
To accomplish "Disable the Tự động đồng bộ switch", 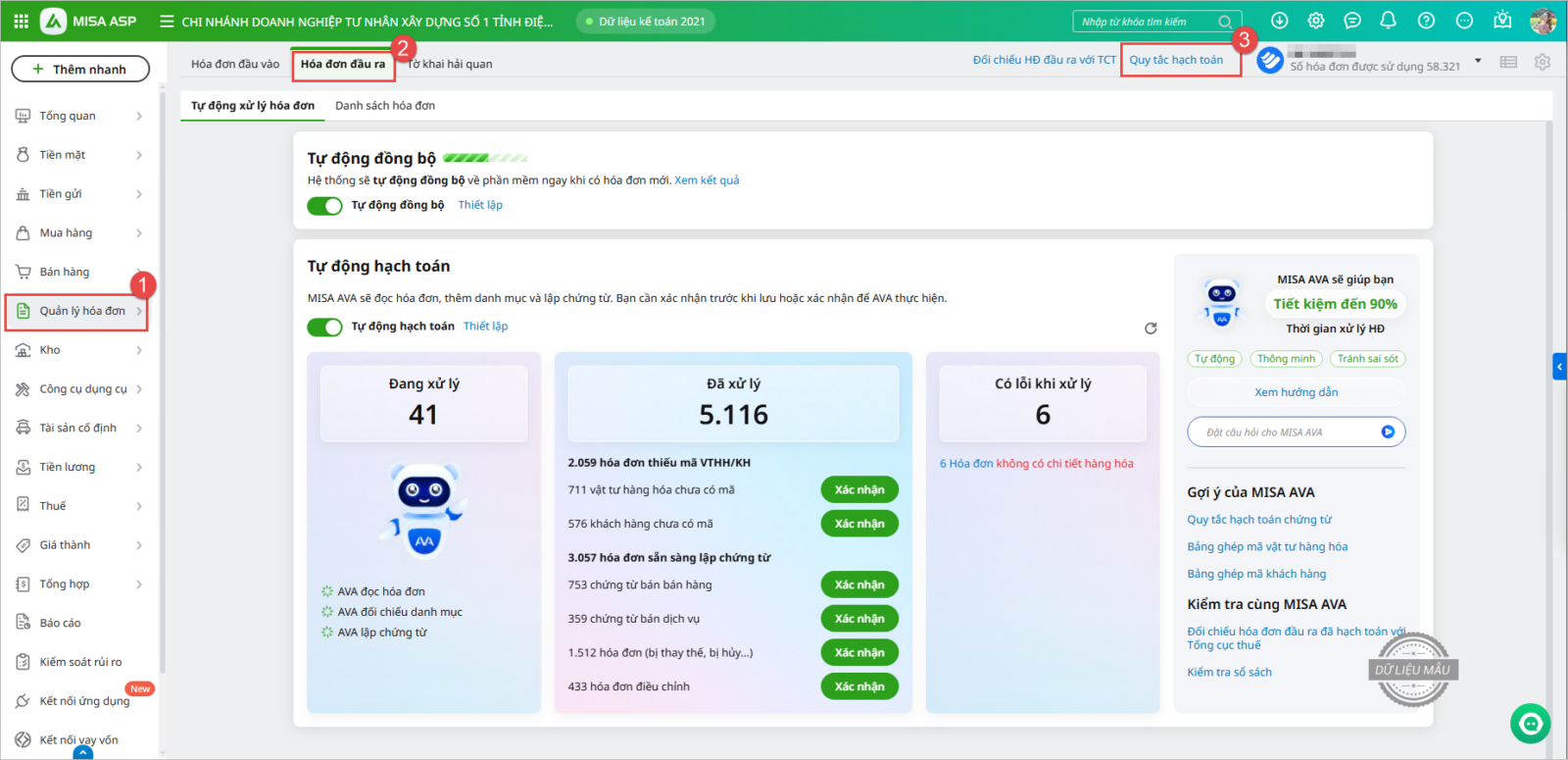I will [x=324, y=206].
